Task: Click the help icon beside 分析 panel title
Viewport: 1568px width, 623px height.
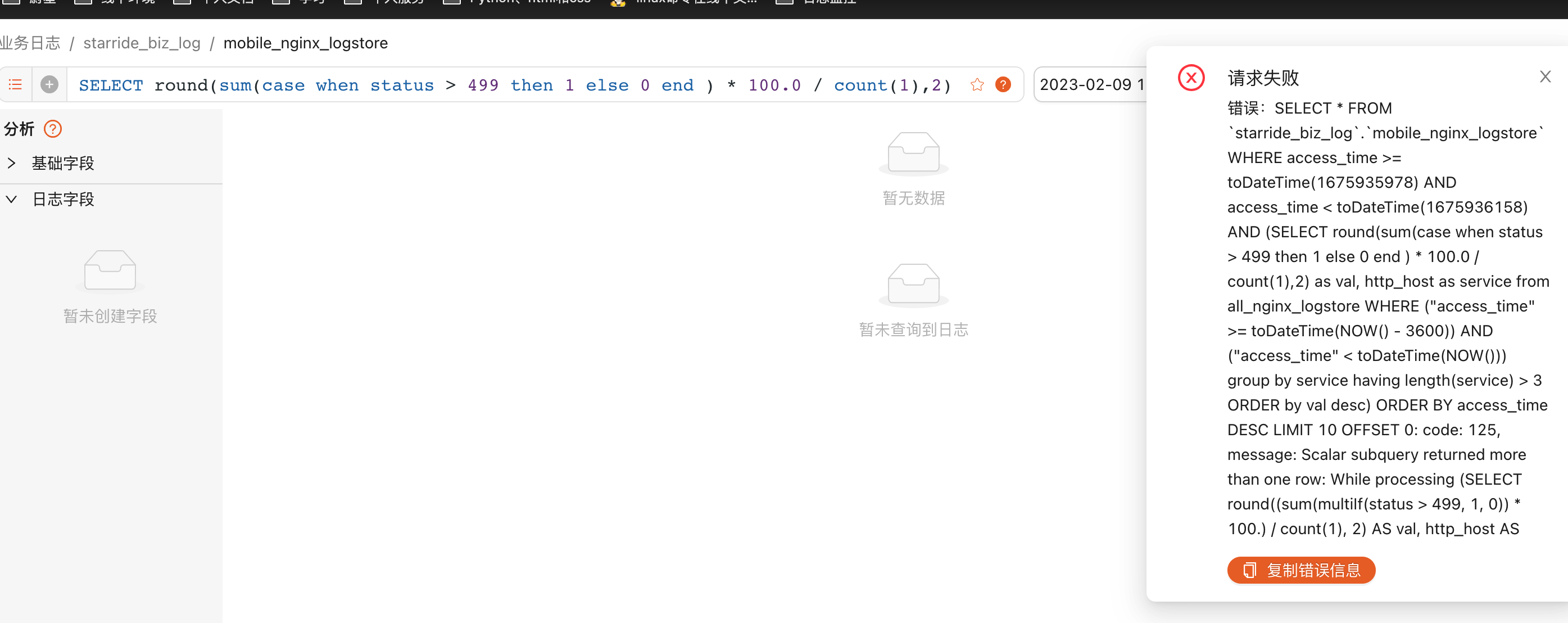Action: point(53,129)
